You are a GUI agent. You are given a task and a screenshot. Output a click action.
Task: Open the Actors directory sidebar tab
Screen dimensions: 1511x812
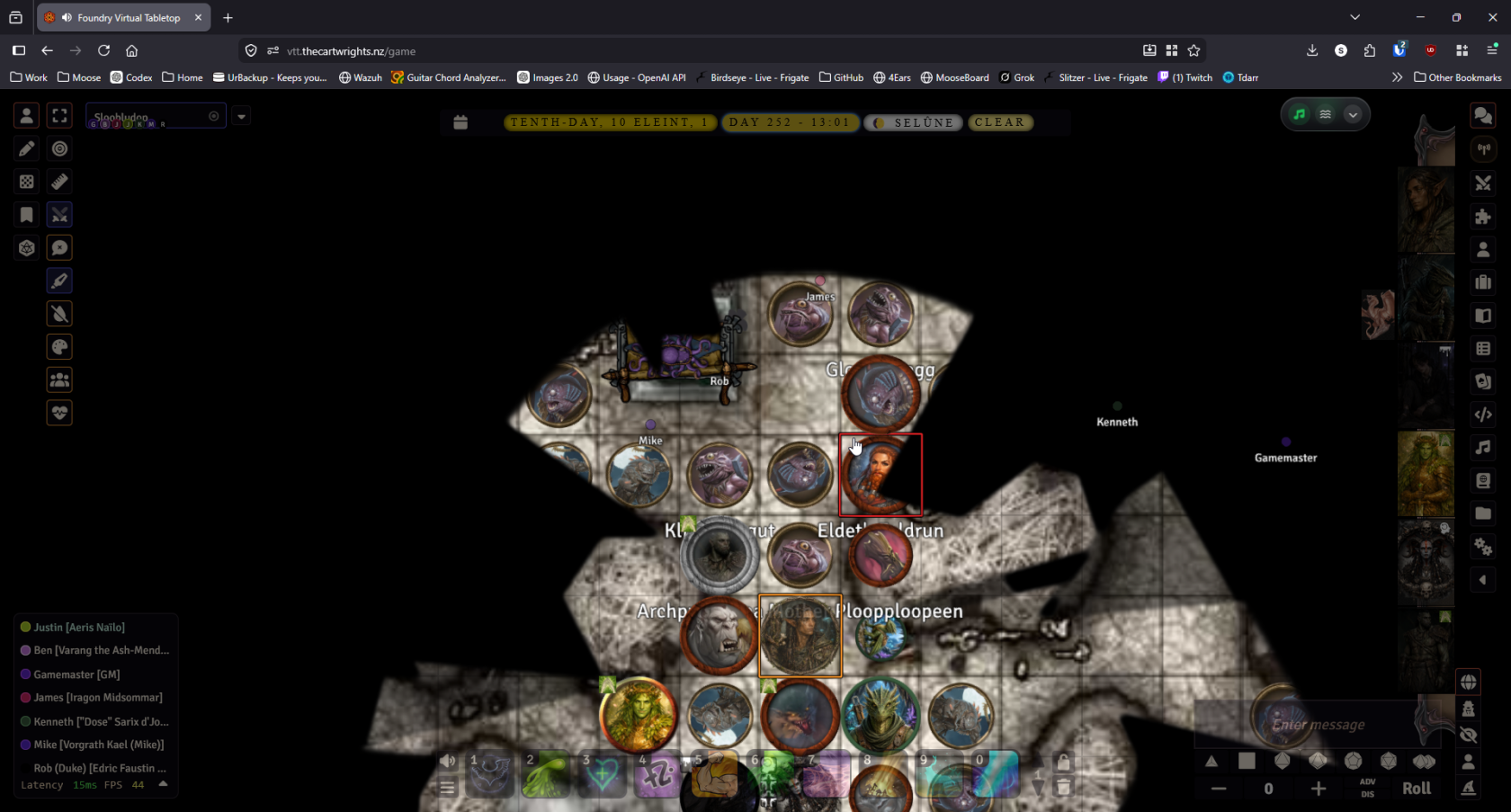[1483, 249]
